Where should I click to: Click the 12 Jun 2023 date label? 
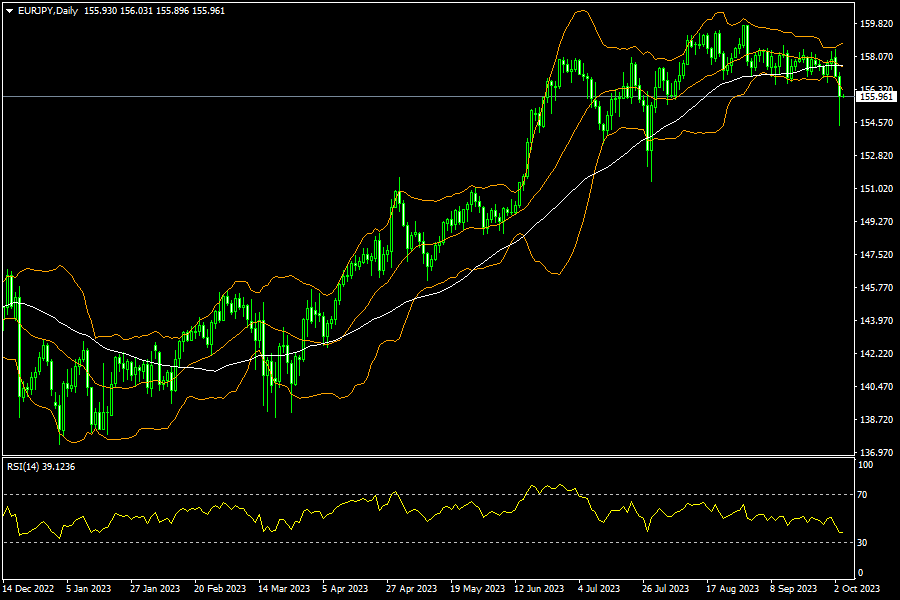pyautogui.click(x=539, y=589)
